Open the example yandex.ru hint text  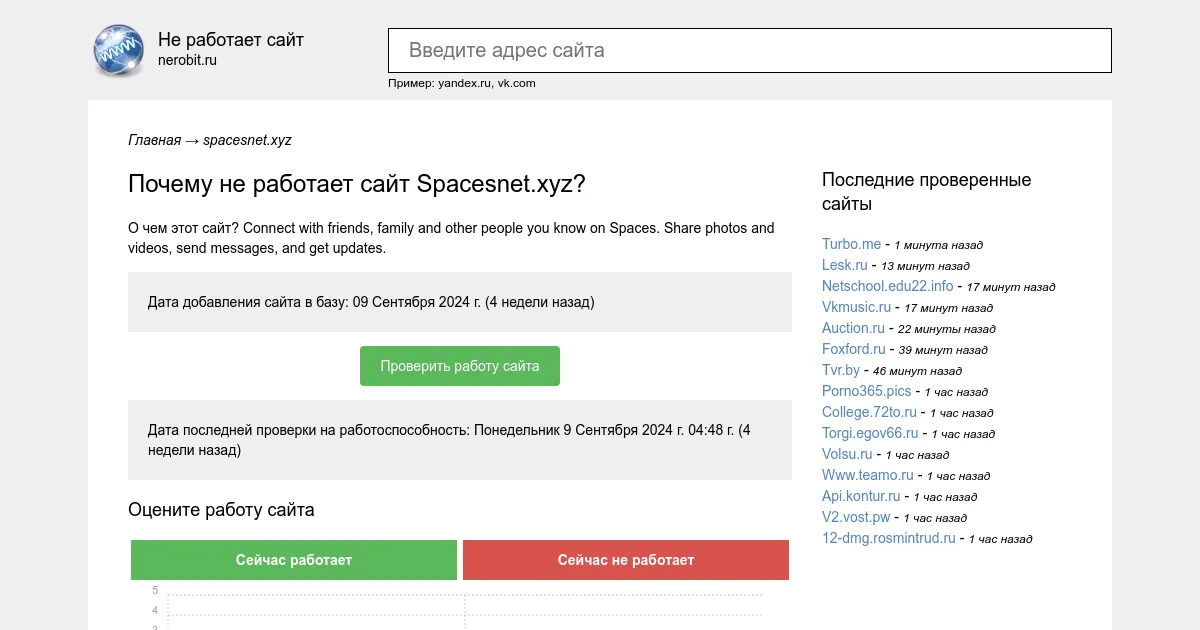pos(463,83)
